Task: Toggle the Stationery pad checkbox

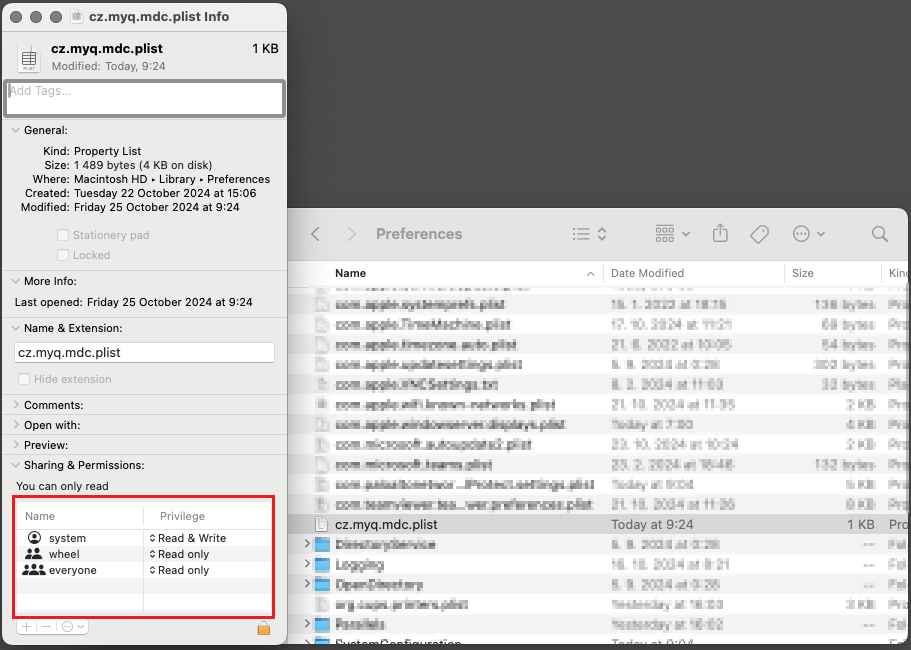Action: tap(64, 235)
